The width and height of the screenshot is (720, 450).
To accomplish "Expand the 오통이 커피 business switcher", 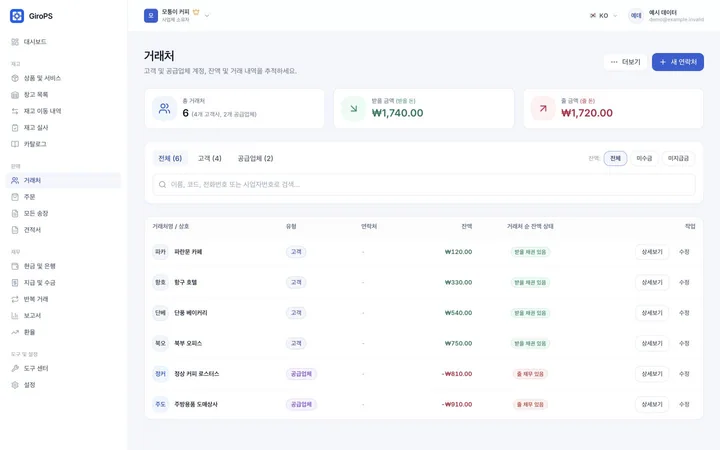I will [177, 16].
